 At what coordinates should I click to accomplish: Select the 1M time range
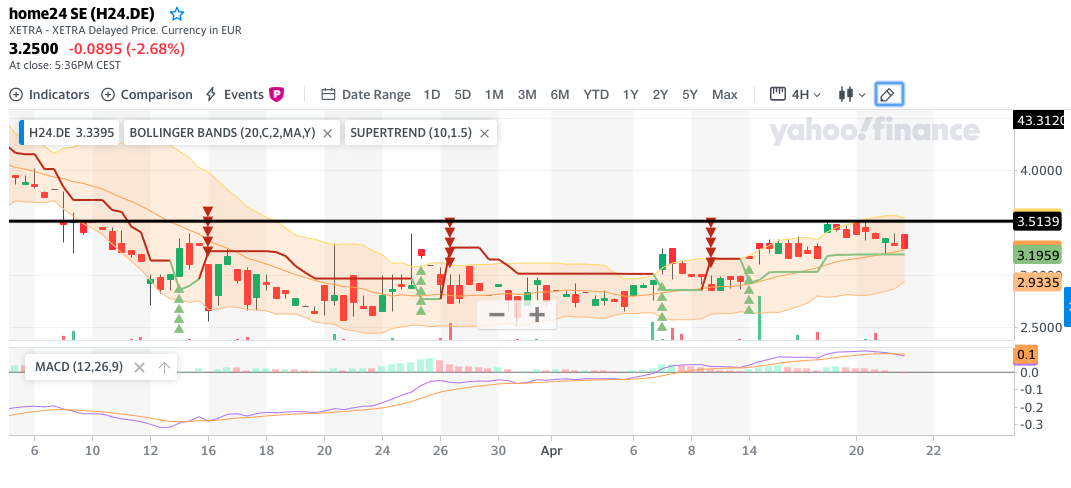(x=494, y=94)
